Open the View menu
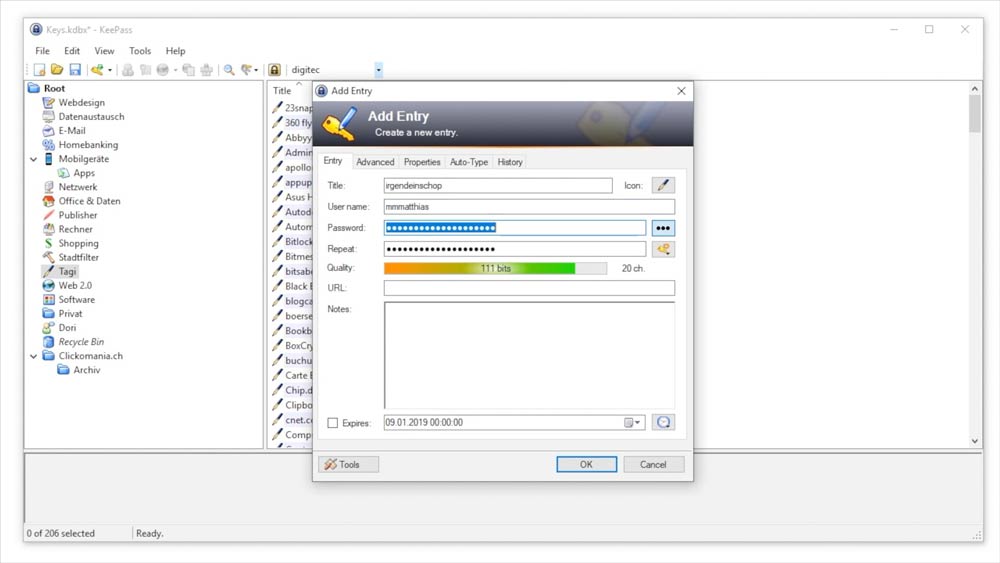The height and width of the screenshot is (563, 1000). tap(105, 51)
